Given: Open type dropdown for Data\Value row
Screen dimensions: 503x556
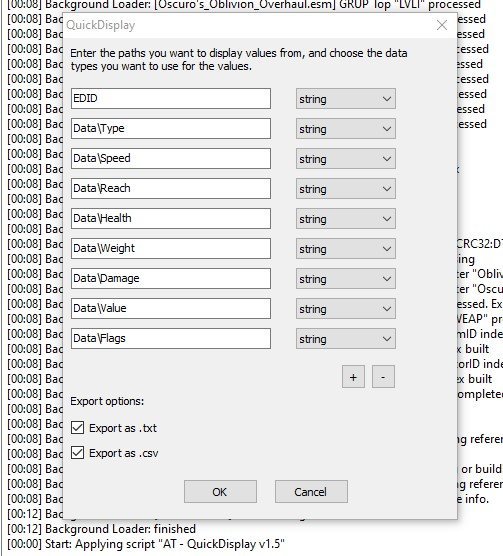Looking at the screenshot, I should coord(346,308).
